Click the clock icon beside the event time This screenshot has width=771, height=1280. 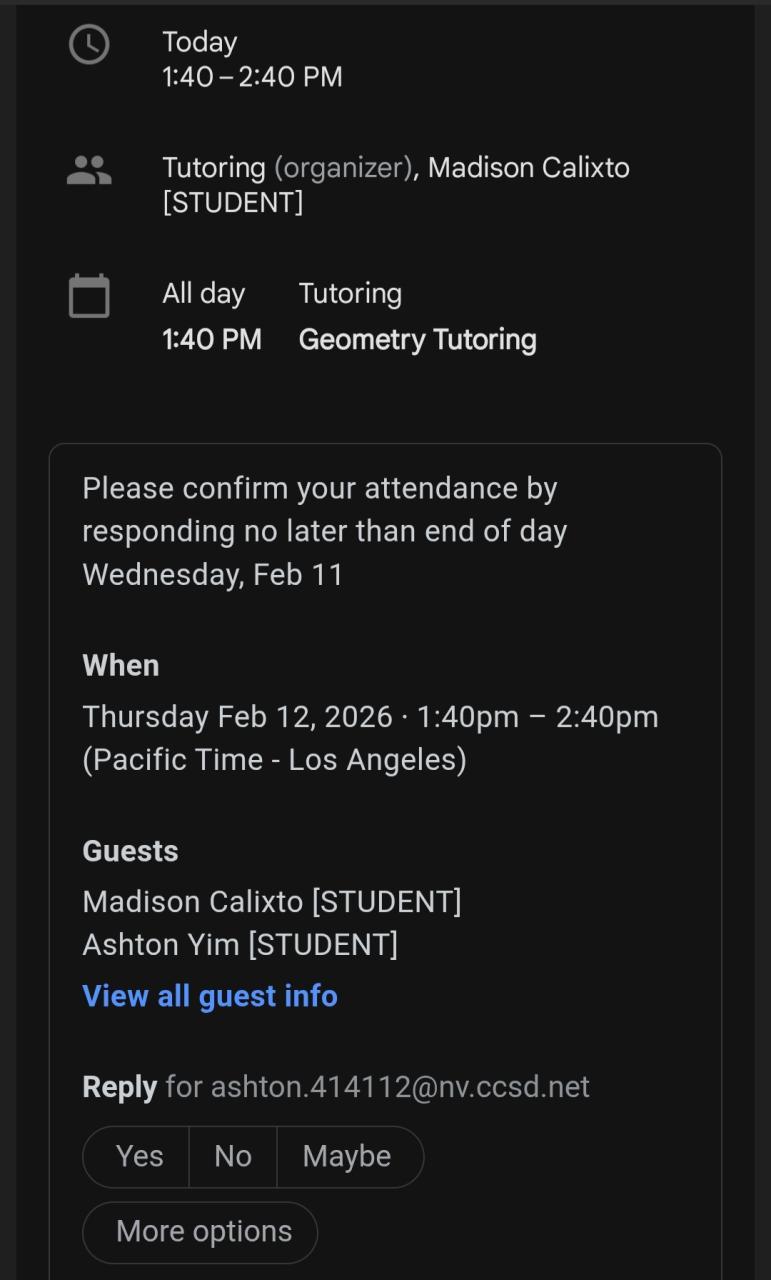[89, 45]
